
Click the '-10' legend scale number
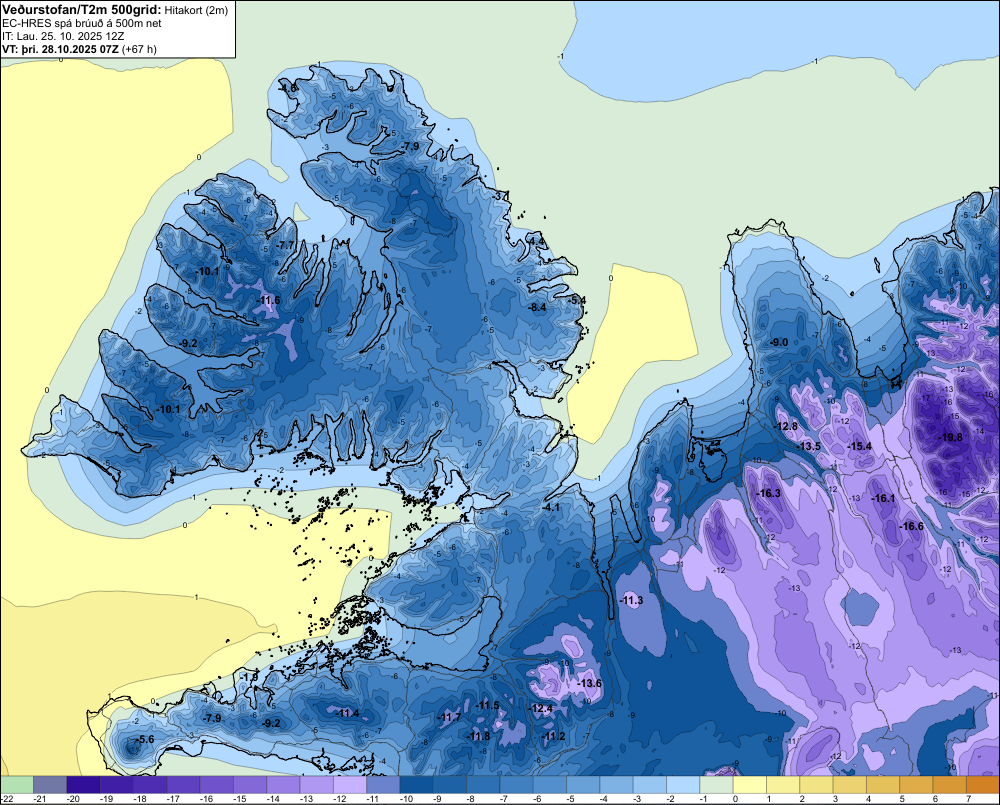[406, 799]
